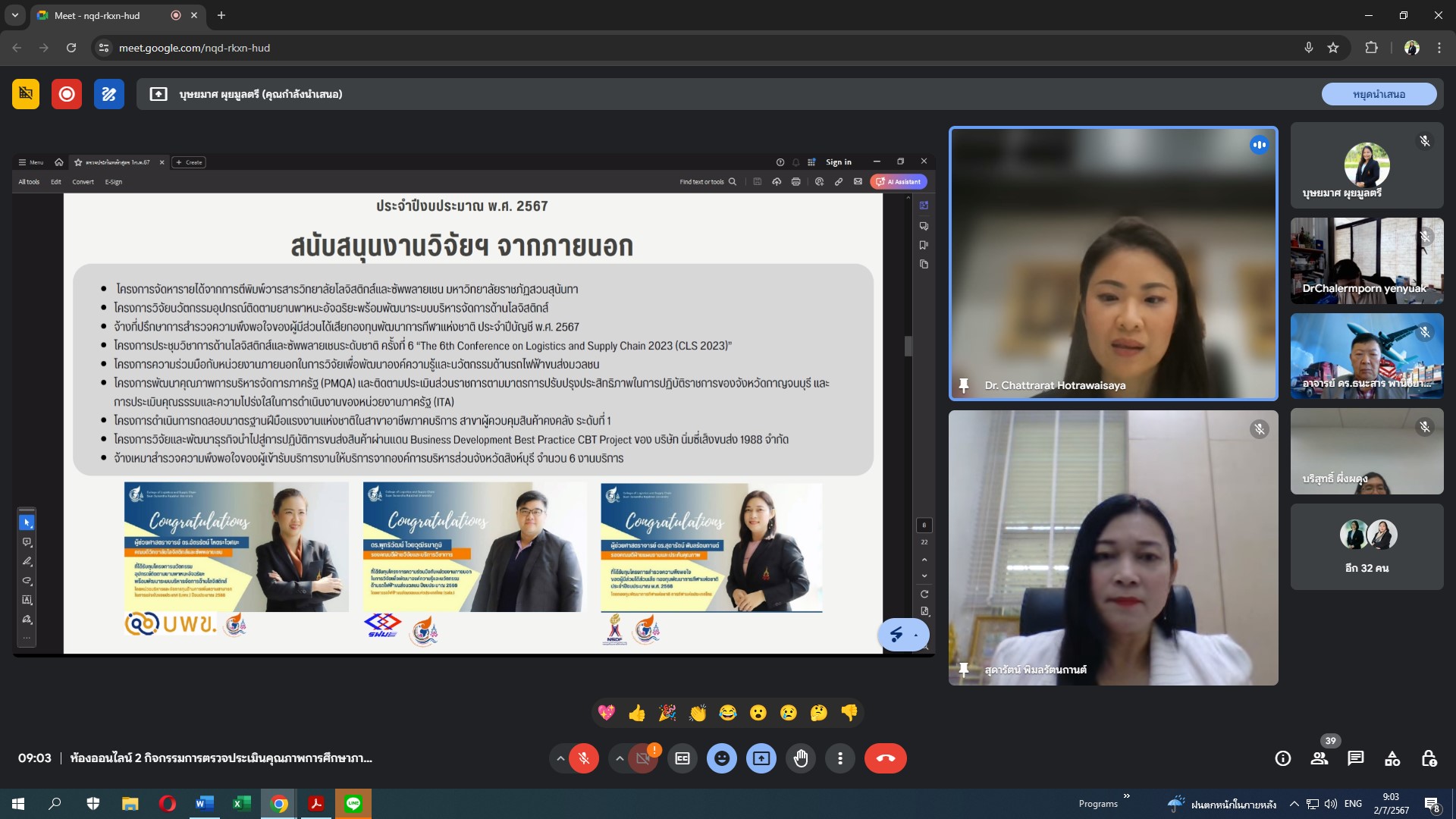Image resolution: width=1456 pixels, height=819 pixels.
Task: Toggle the microphone mute button
Action: (x=584, y=758)
